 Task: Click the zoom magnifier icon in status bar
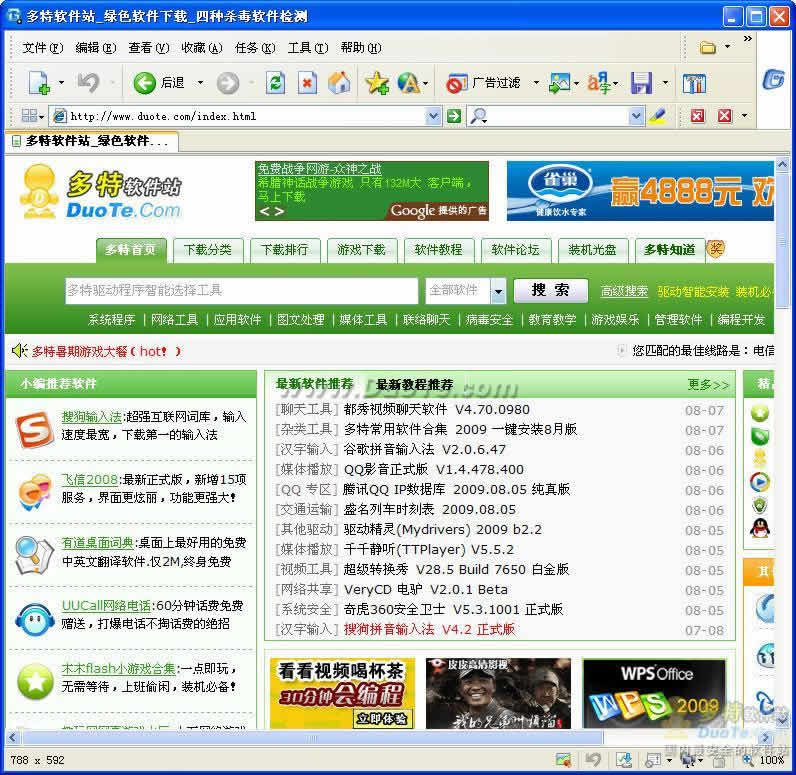click(x=749, y=760)
